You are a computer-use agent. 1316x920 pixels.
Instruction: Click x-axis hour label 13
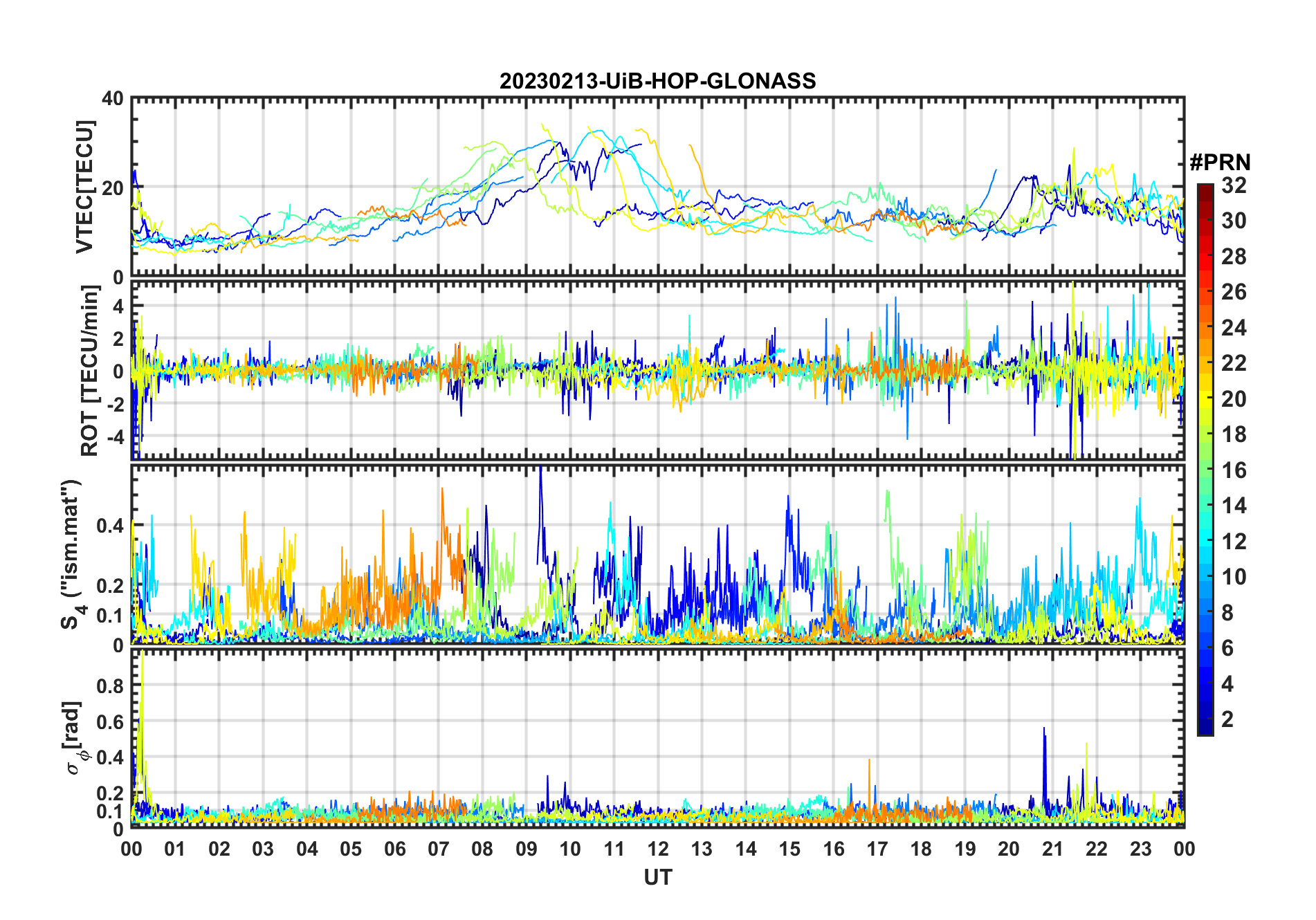(702, 849)
